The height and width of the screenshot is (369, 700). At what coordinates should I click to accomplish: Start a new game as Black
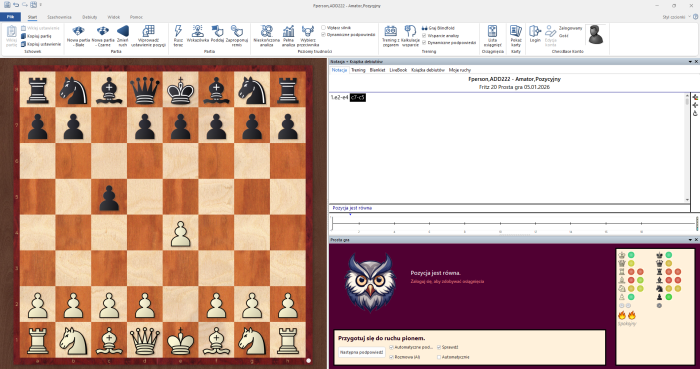[103, 36]
